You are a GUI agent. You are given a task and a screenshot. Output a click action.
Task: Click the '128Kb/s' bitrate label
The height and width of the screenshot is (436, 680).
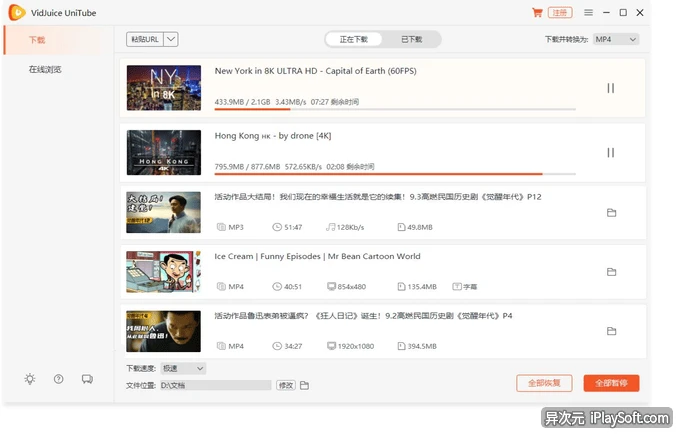[350, 227]
